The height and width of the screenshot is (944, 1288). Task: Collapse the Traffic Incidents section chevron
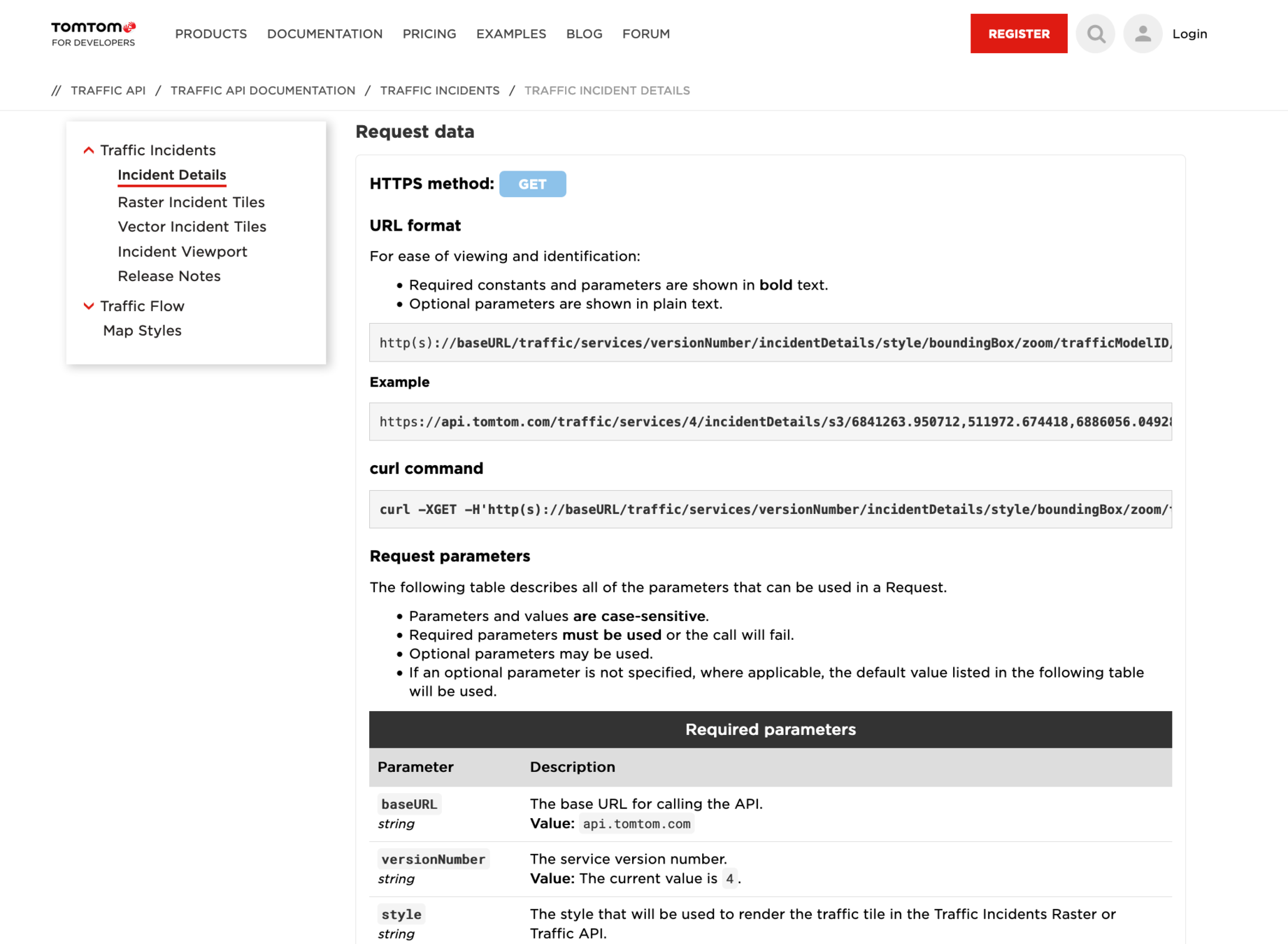89,150
